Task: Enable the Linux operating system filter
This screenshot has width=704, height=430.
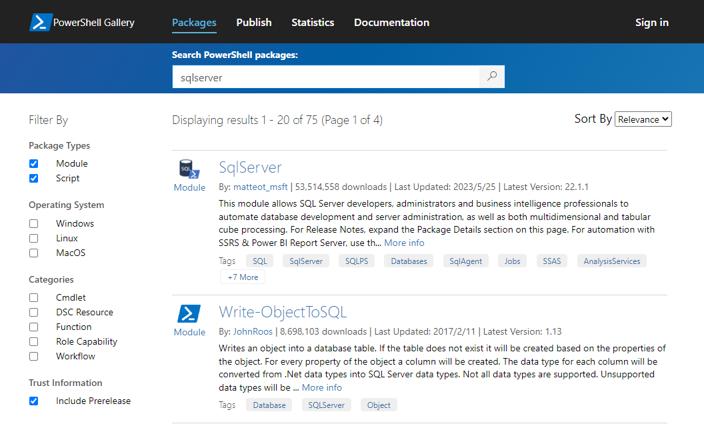Action: [34, 238]
